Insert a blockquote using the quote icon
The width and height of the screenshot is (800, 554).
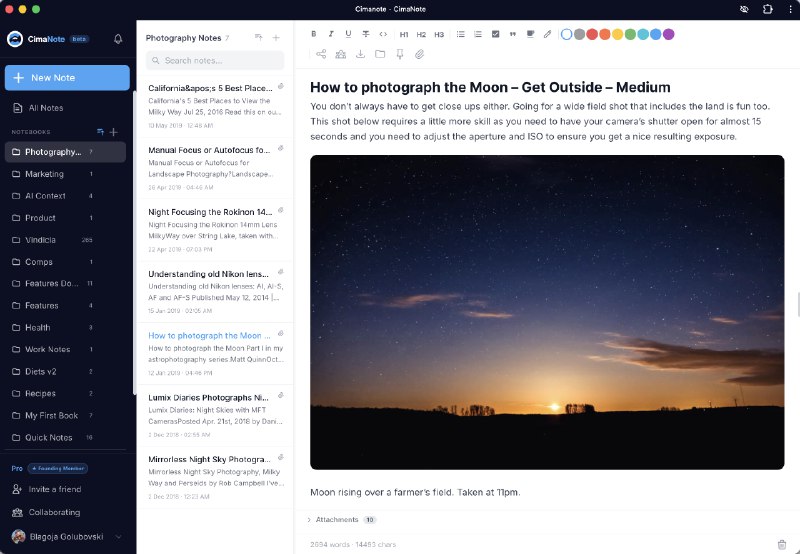point(513,34)
